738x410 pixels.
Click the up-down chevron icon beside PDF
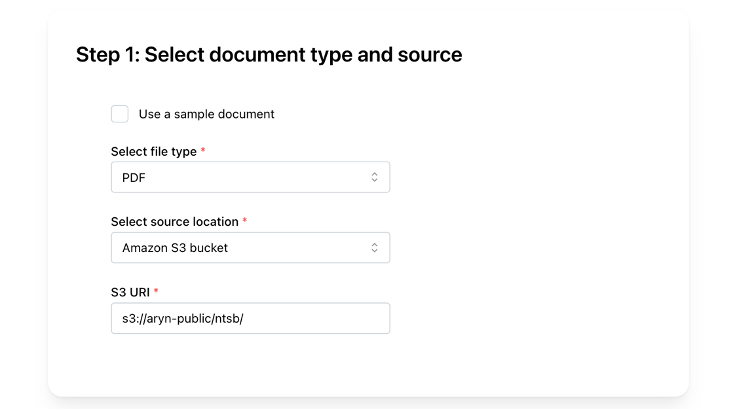[374, 177]
